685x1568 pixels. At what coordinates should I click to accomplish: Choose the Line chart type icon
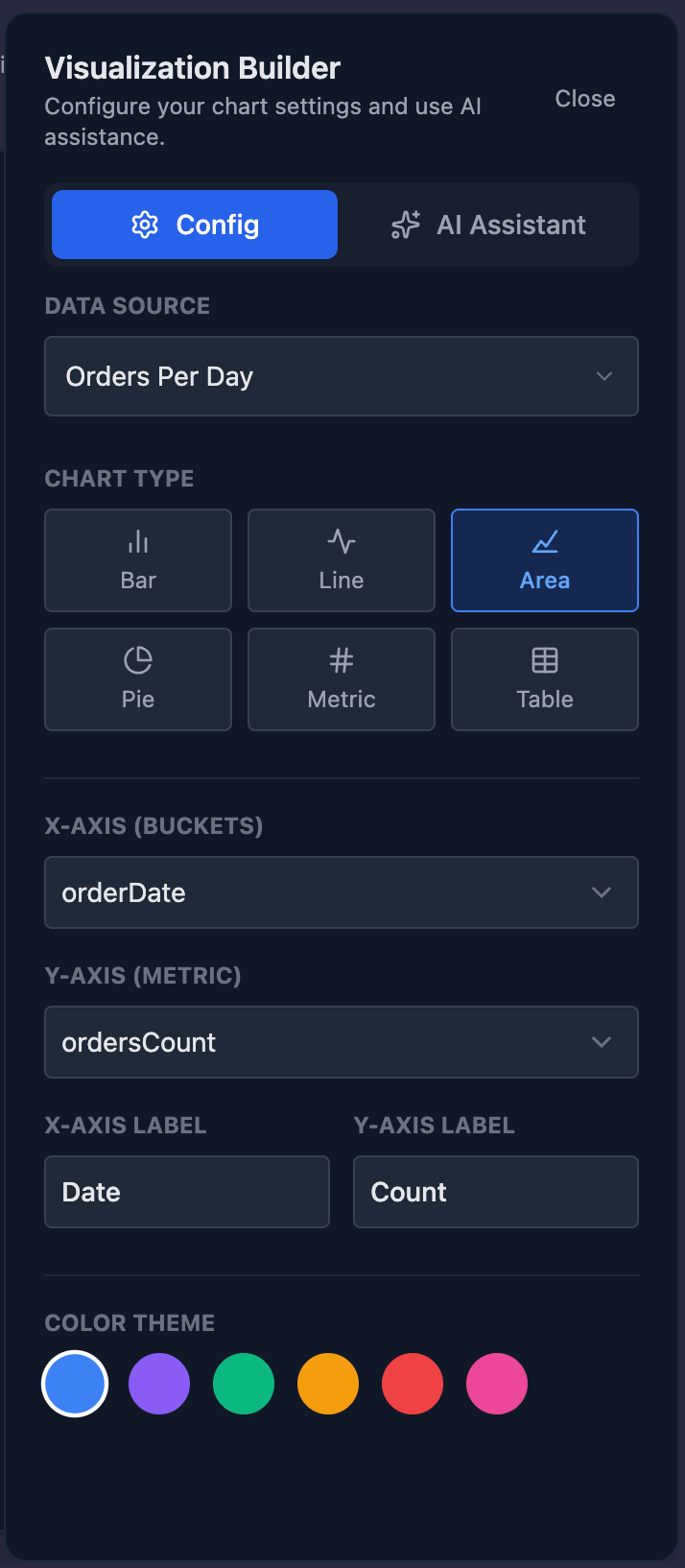(x=342, y=542)
